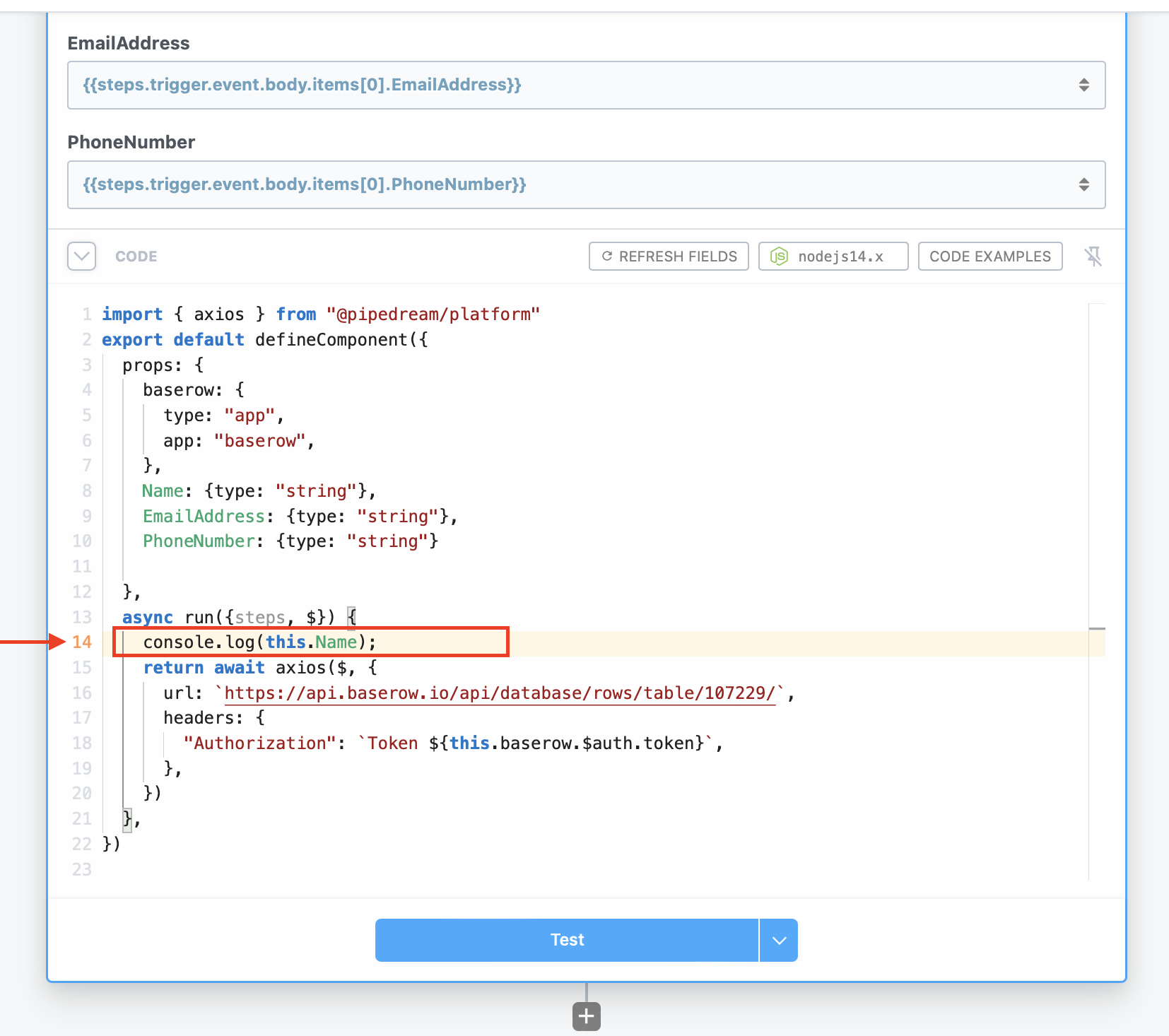Add a new step with the plus icon

(x=587, y=1016)
